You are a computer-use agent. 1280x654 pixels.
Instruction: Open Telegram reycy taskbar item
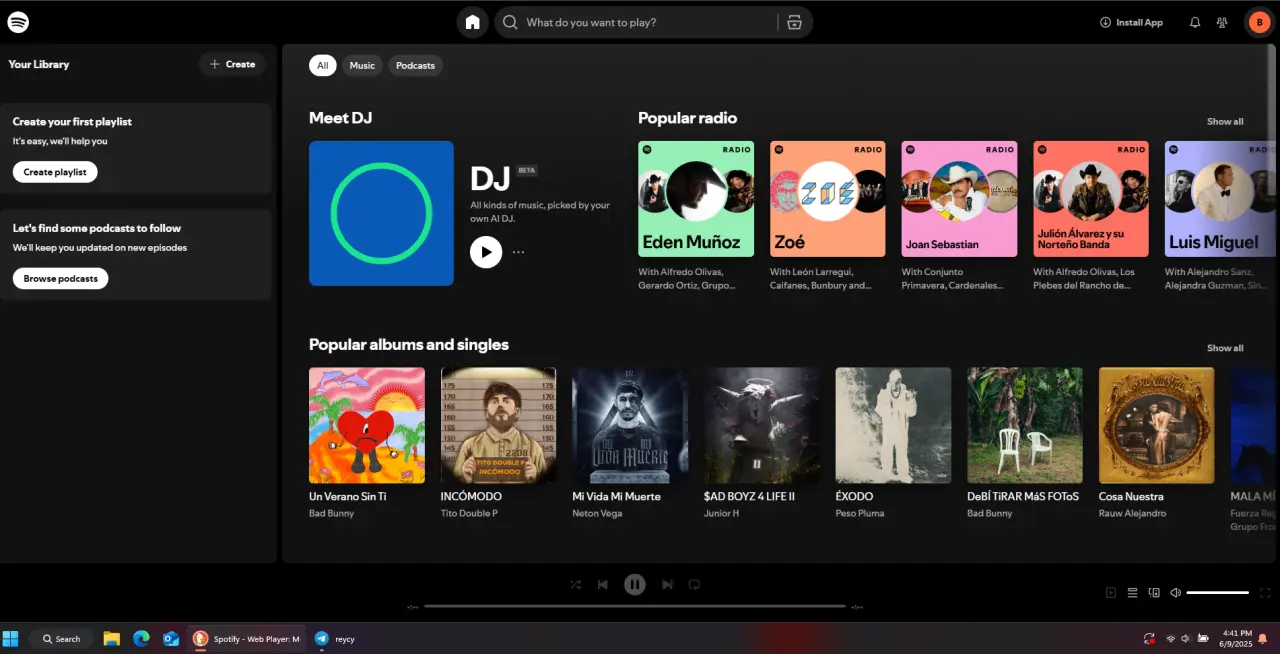click(x=335, y=638)
